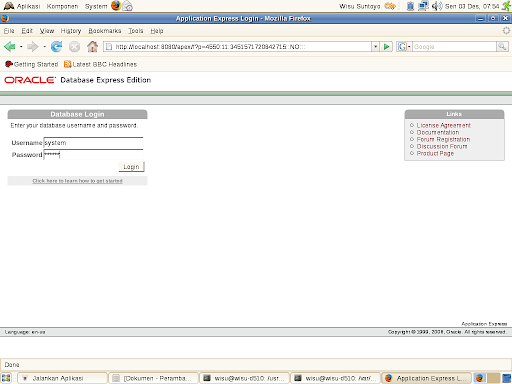Open the File menu
The height and width of the screenshot is (384, 512).
pyautogui.click(x=9, y=31)
